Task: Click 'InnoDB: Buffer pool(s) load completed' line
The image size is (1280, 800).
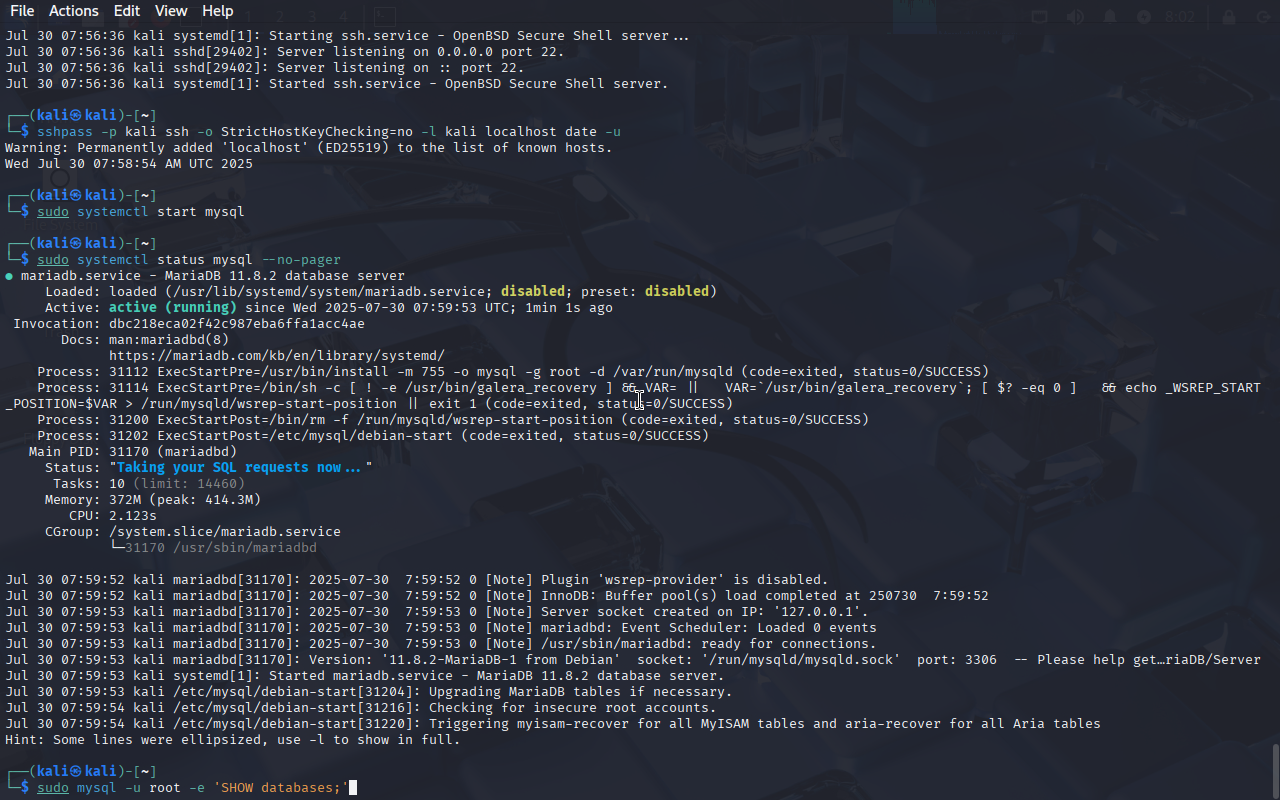Action: (x=497, y=596)
